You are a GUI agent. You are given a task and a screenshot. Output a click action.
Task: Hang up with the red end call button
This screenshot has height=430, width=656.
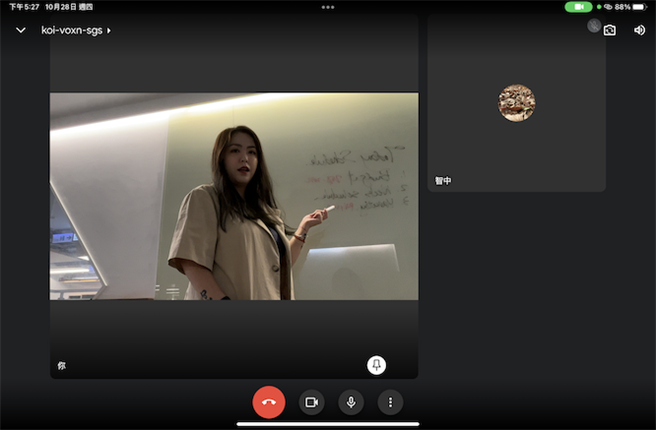click(269, 402)
